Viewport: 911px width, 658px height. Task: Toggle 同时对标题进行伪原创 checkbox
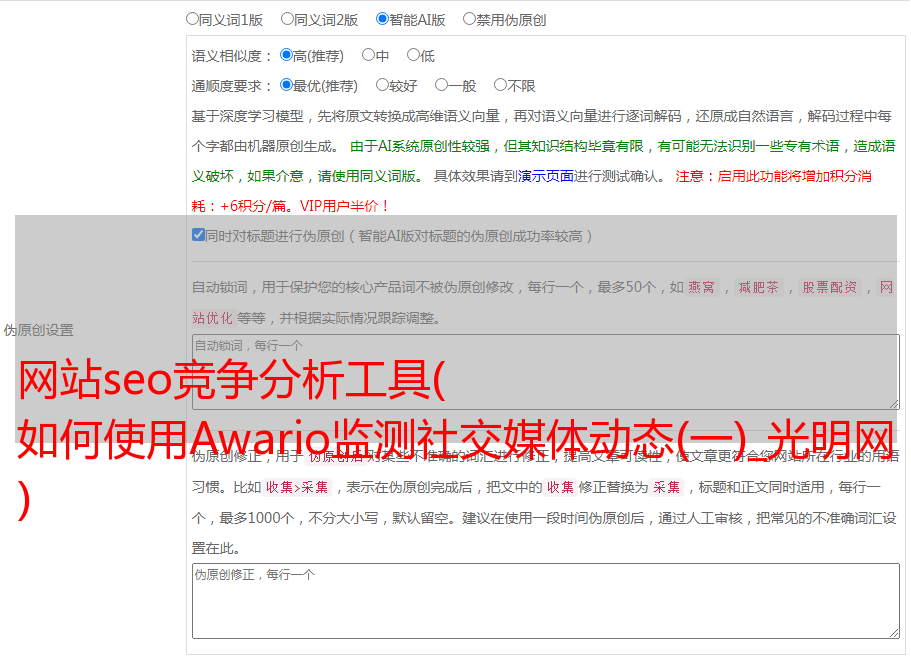pos(198,235)
